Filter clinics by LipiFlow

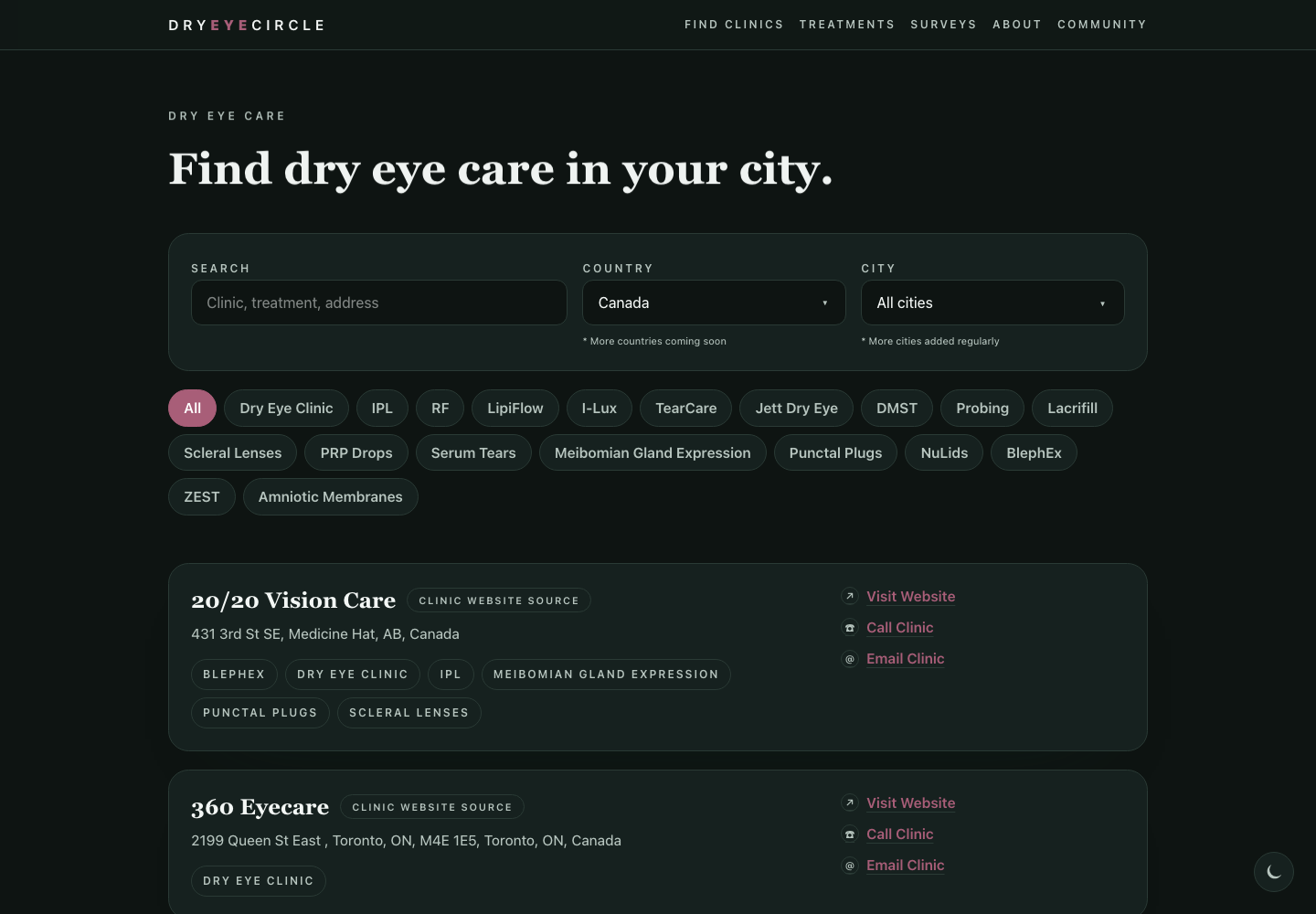click(515, 408)
